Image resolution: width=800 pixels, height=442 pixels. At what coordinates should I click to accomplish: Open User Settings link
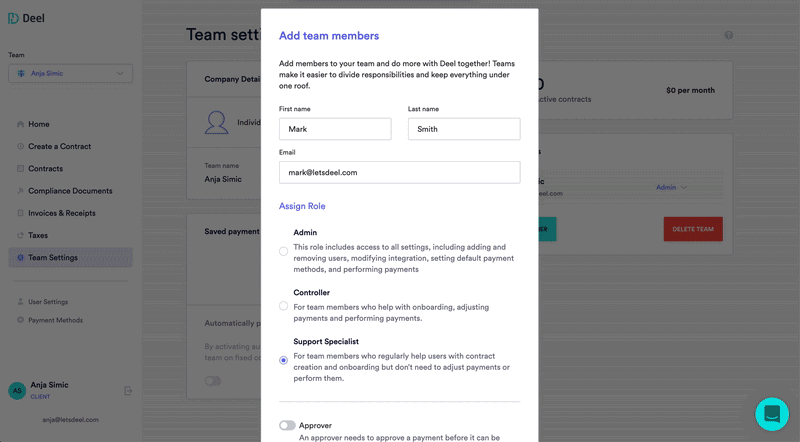click(48, 302)
